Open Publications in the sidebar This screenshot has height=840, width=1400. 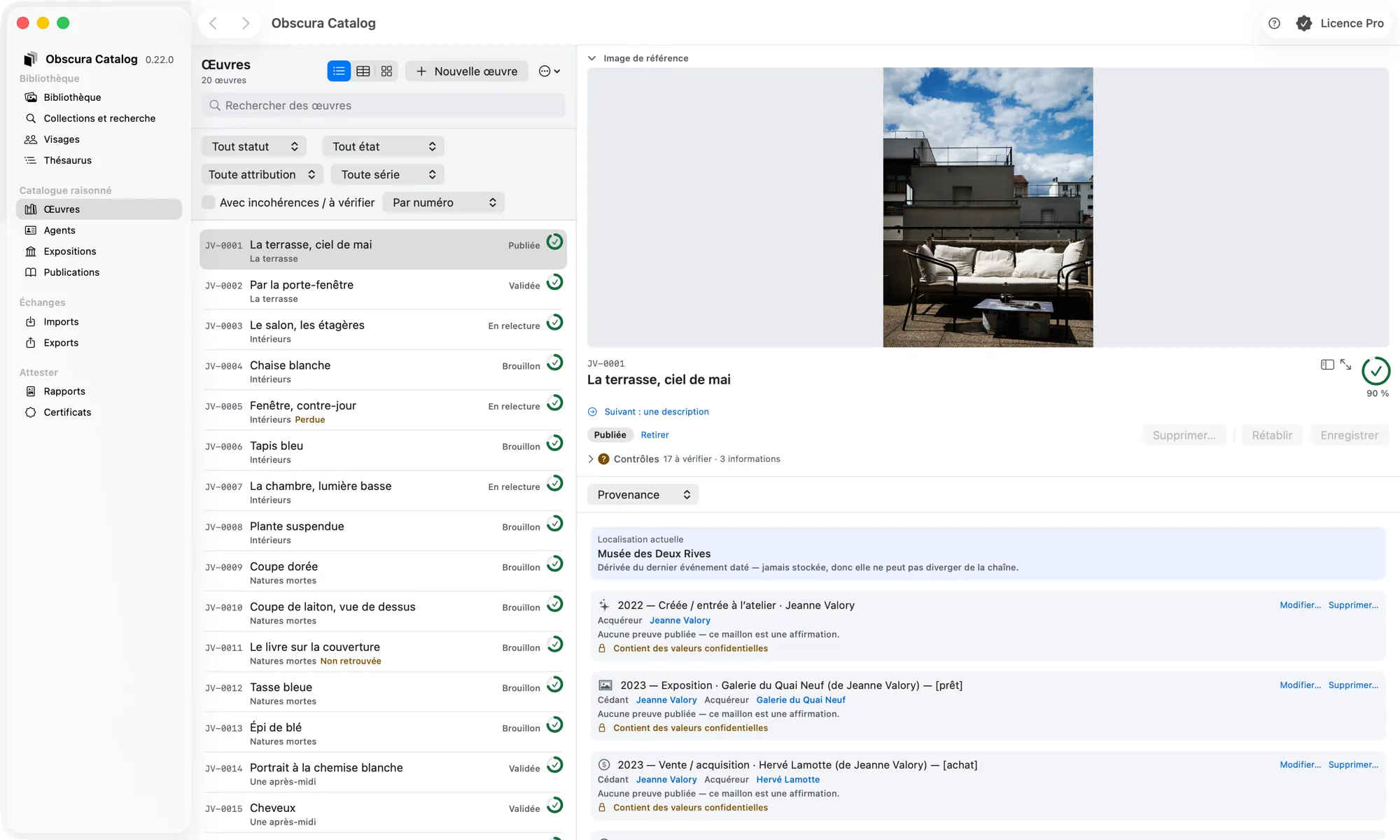[x=71, y=272]
